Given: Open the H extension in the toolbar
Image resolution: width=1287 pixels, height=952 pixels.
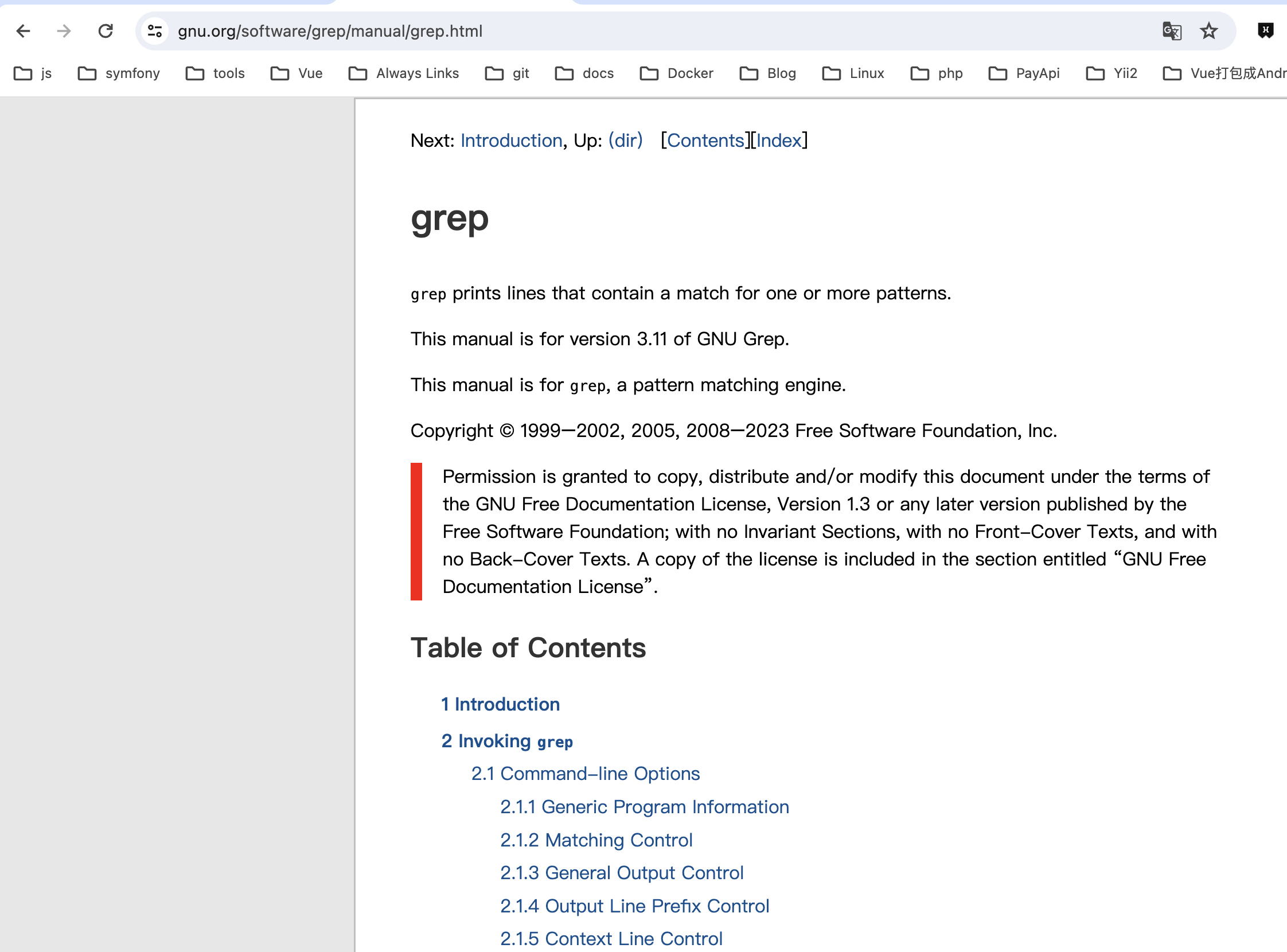Looking at the screenshot, I should (x=1265, y=31).
